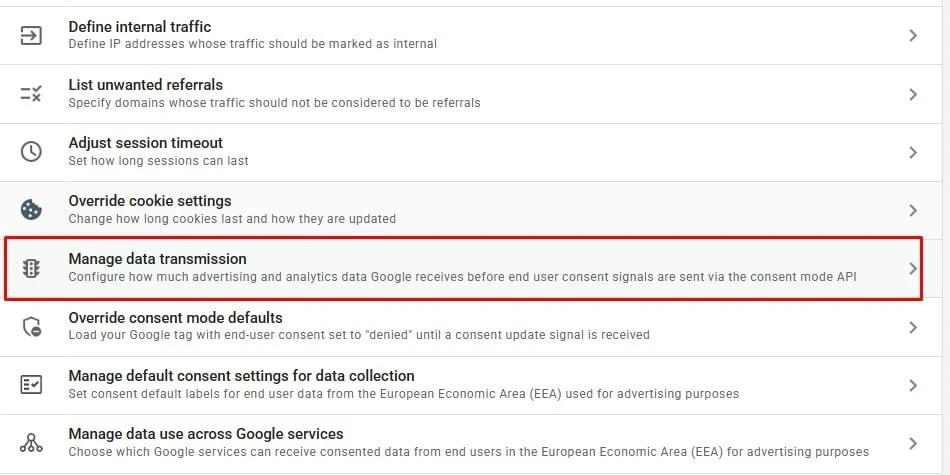Expand Override cookie settings chevron arrow
Viewport: 950px width, 475px height.
[x=913, y=211]
